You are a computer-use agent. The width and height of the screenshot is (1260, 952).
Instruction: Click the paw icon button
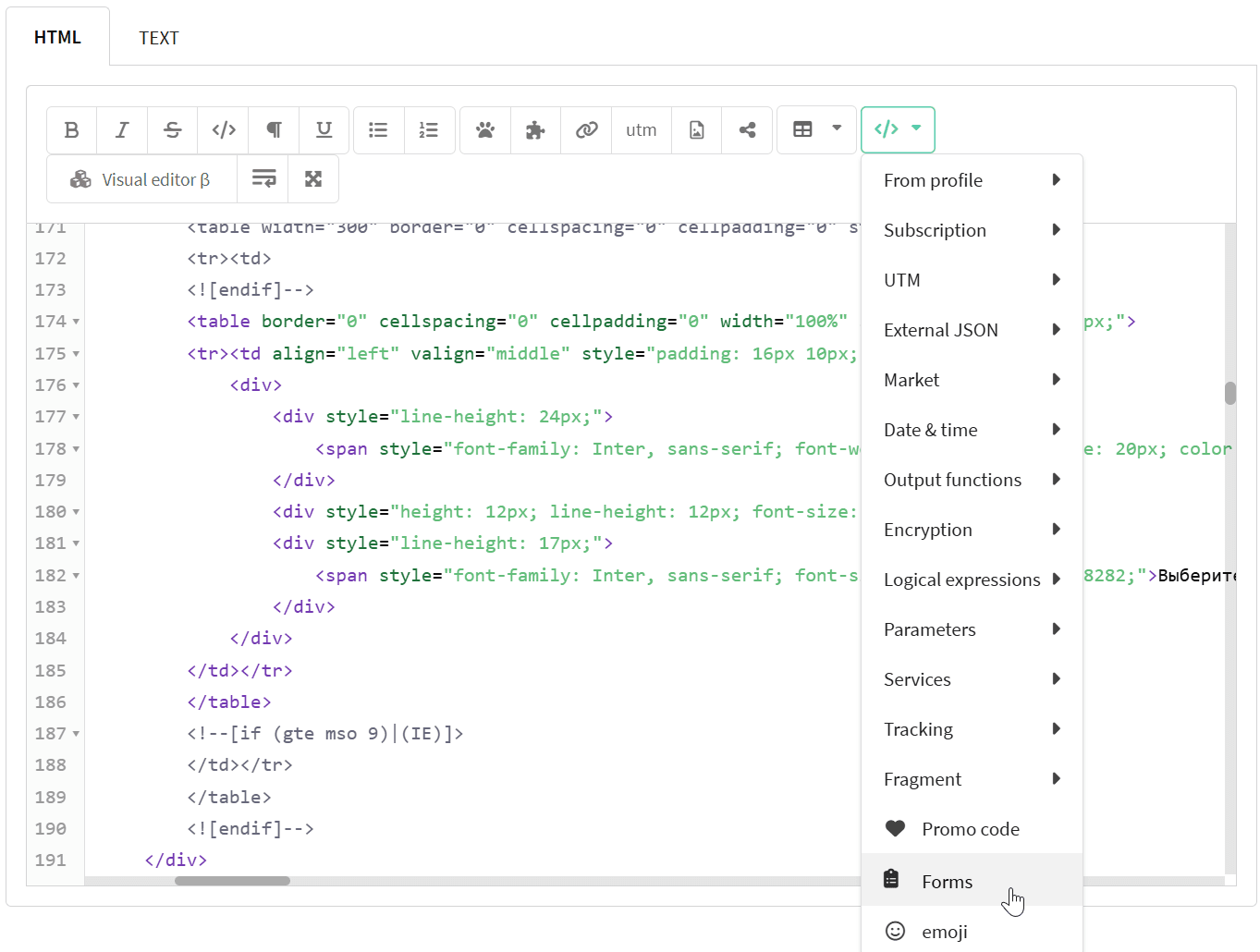(x=485, y=129)
